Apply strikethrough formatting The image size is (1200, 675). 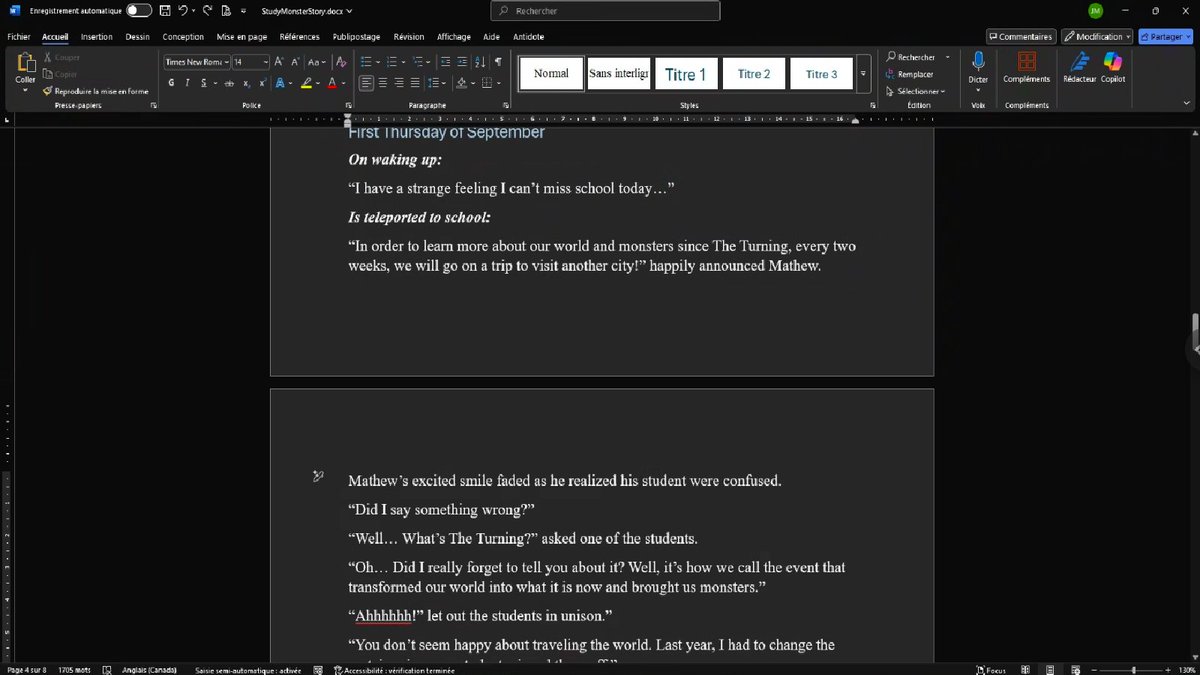tap(229, 83)
